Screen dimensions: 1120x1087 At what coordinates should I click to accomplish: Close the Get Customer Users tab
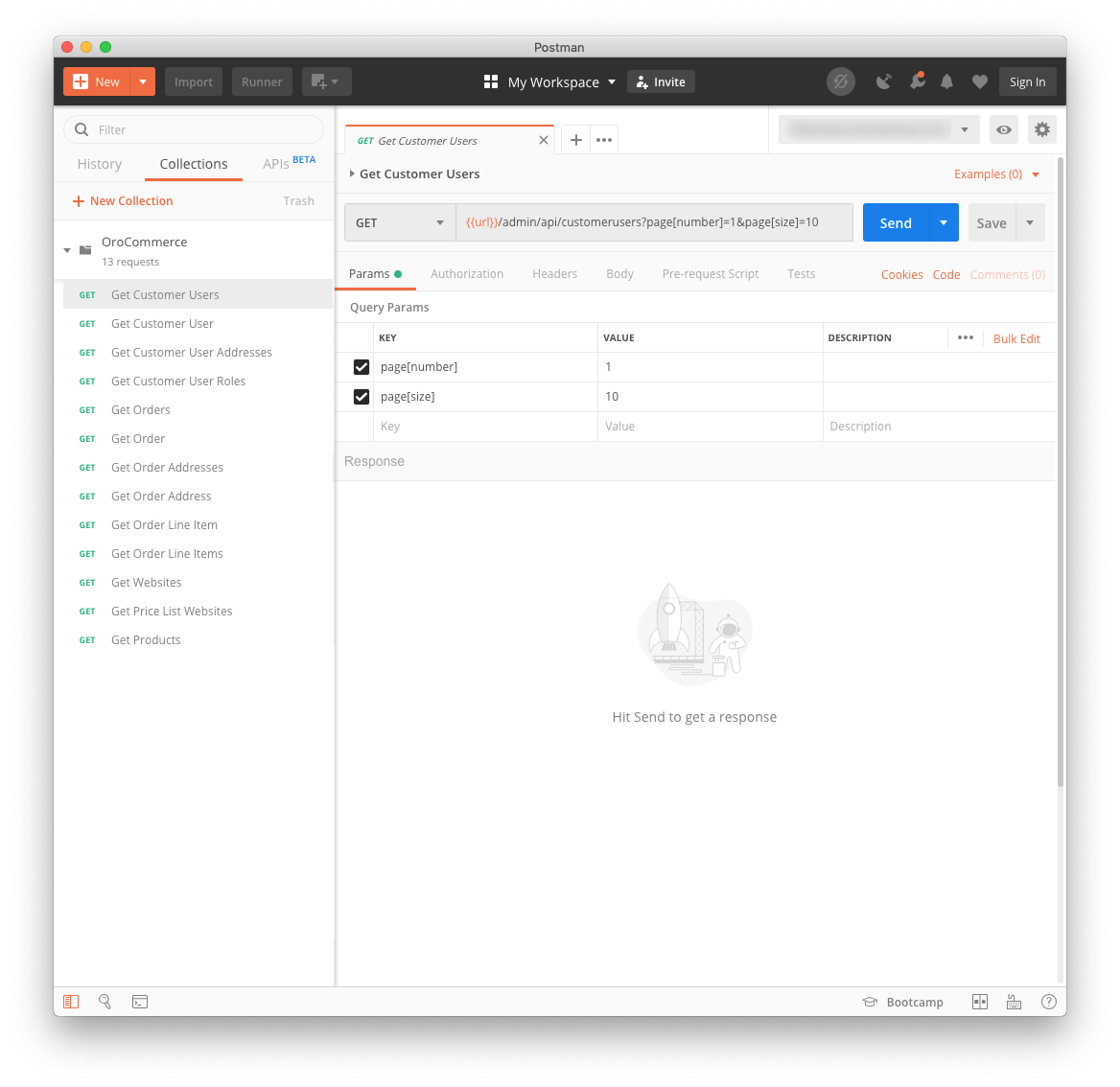point(544,140)
